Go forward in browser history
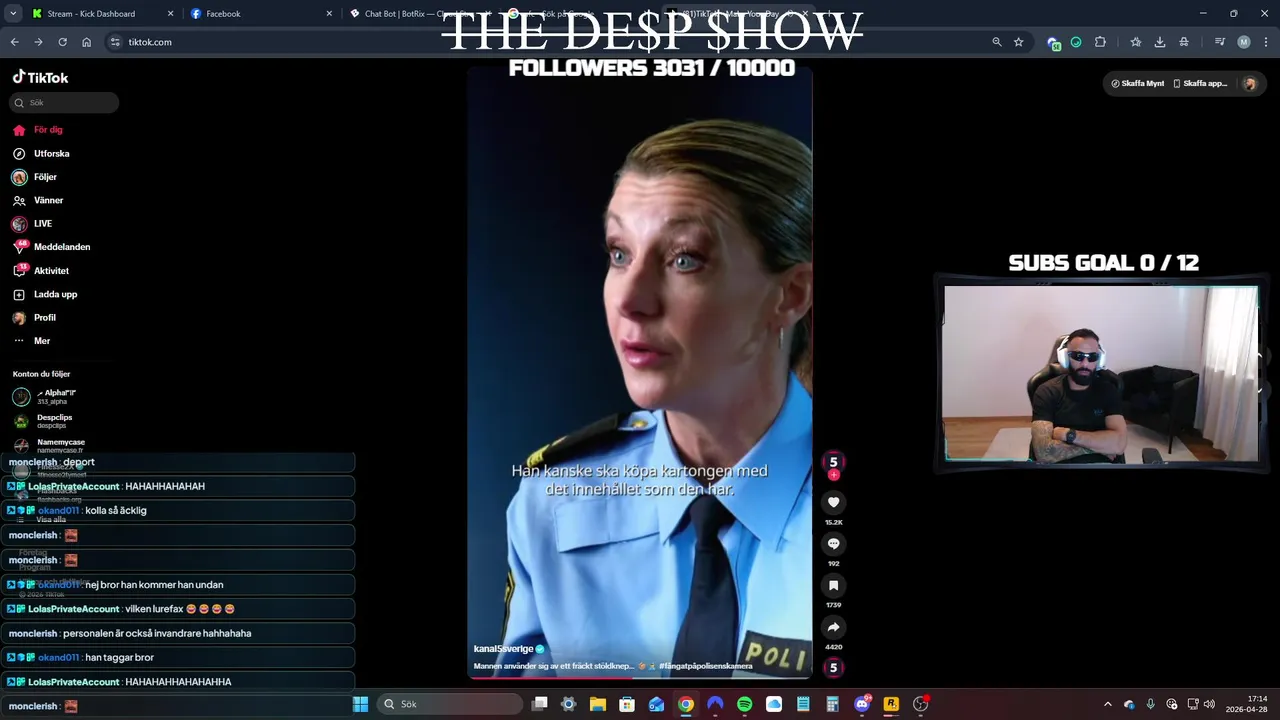The width and height of the screenshot is (1280, 720). 38,42
